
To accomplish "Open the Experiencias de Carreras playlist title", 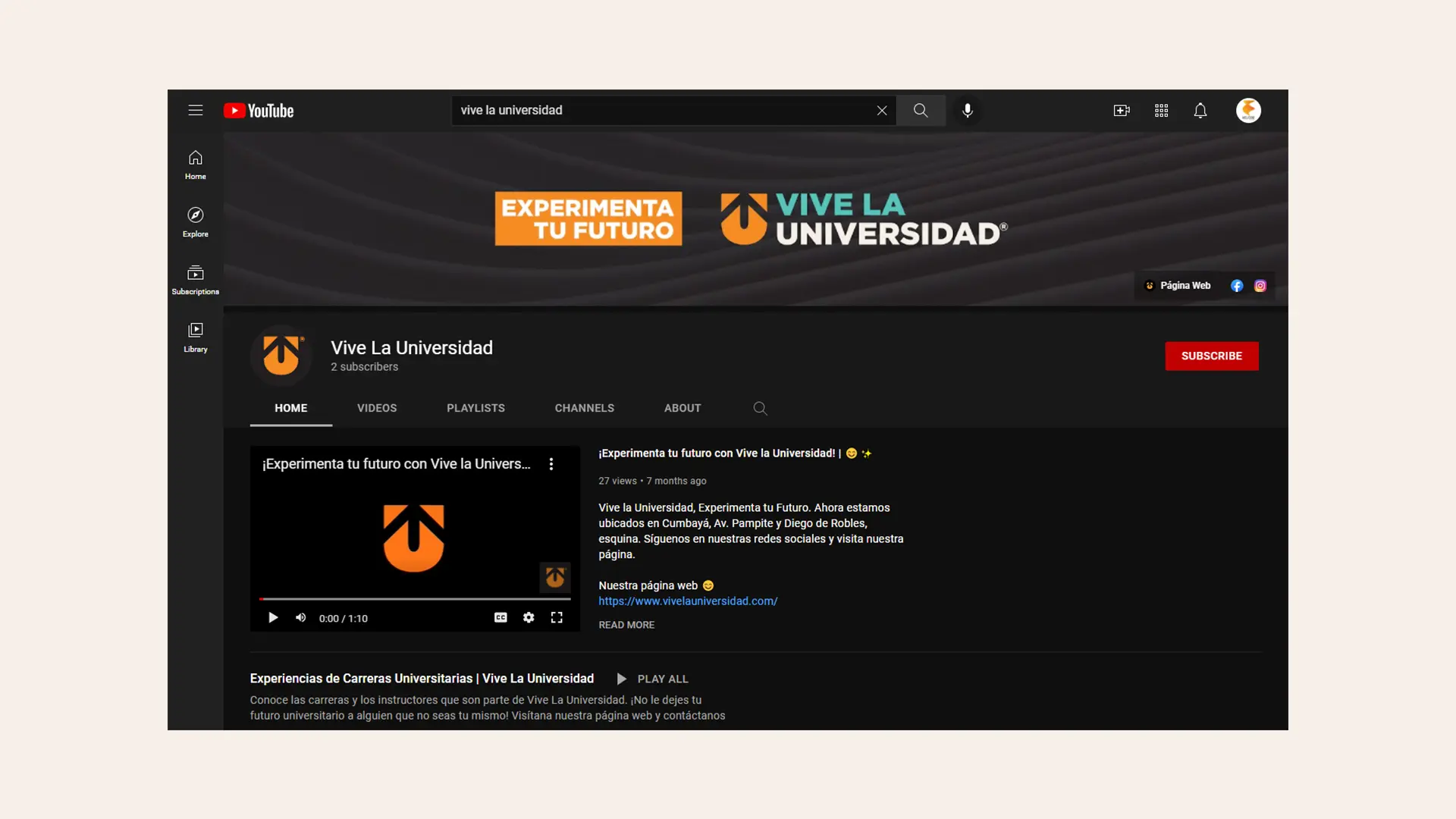I will pos(422,679).
